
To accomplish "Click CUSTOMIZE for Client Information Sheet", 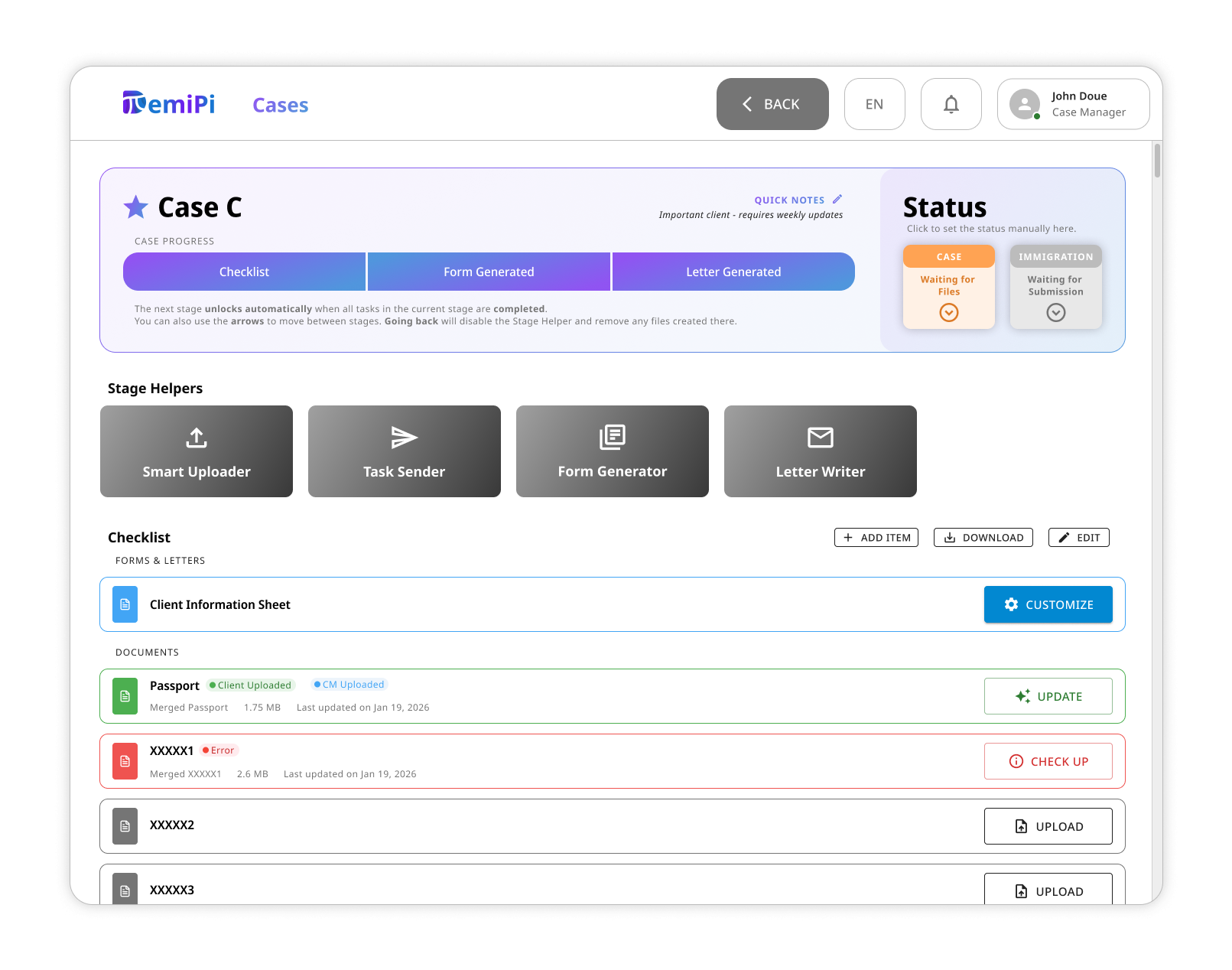I will pos(1048,604).
